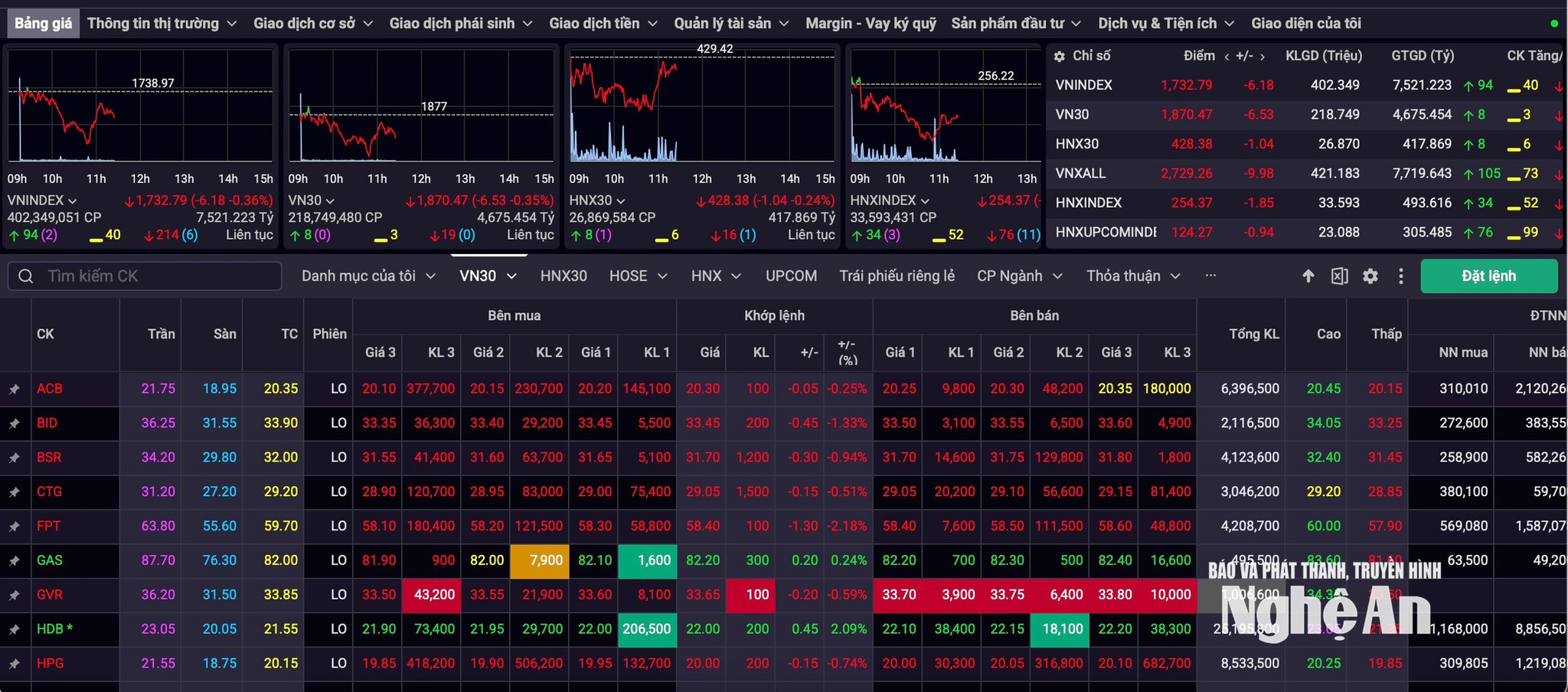The height and width of the screenshot is (692, 1568).
Task: Open the three-dot more options menu
Action: tap(1401, 276)
